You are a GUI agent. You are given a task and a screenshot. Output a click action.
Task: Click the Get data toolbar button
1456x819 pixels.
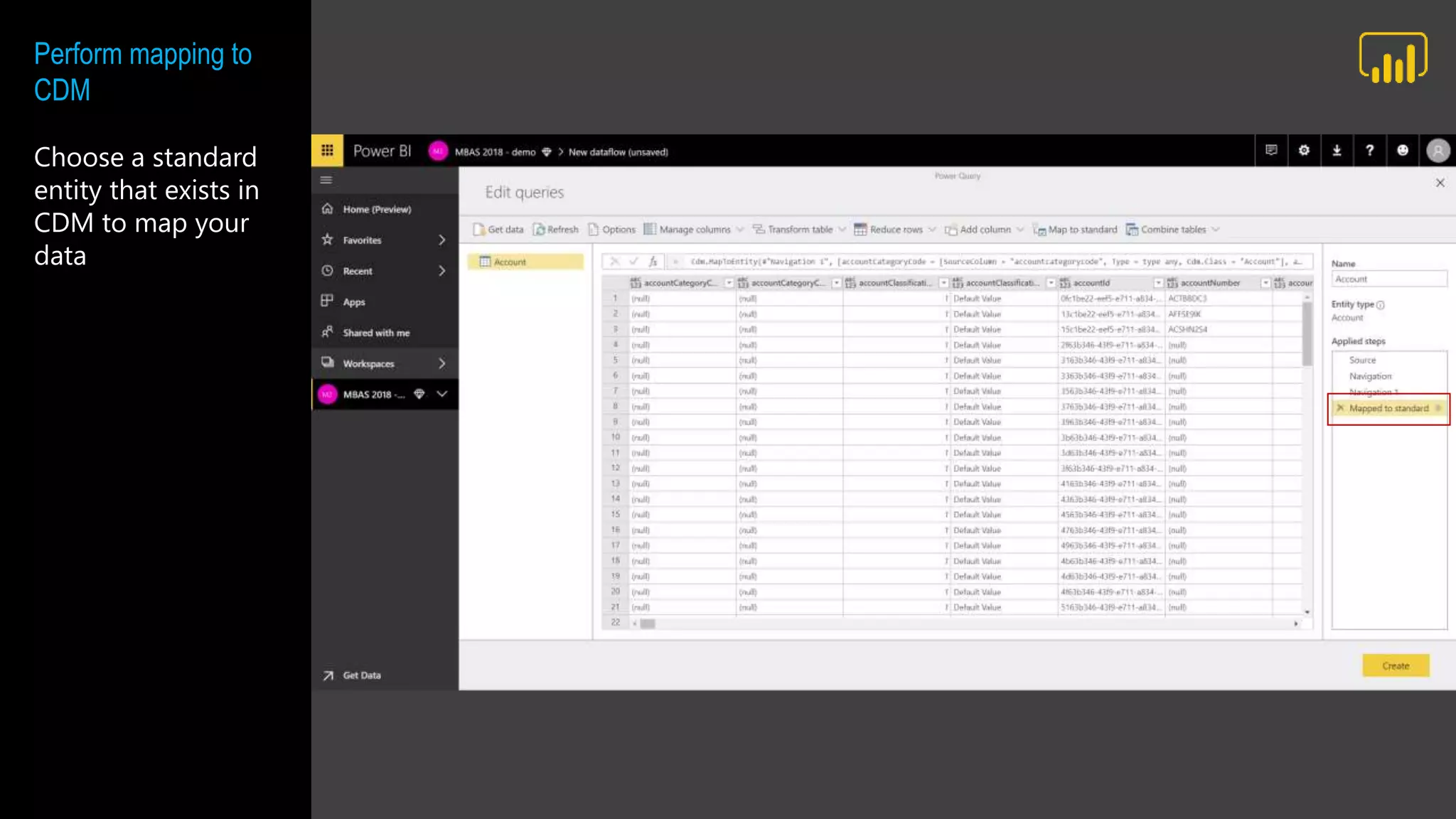(x=498, y=230)
